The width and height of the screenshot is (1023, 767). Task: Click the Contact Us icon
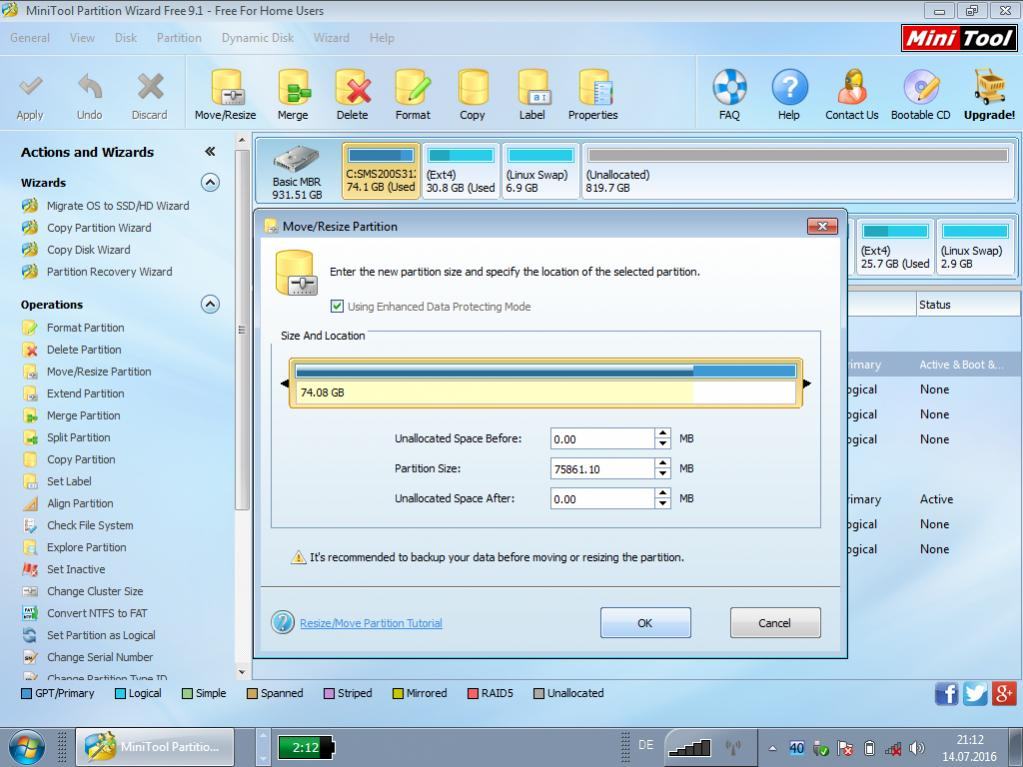pyautogui.click(x=851, y=87)
